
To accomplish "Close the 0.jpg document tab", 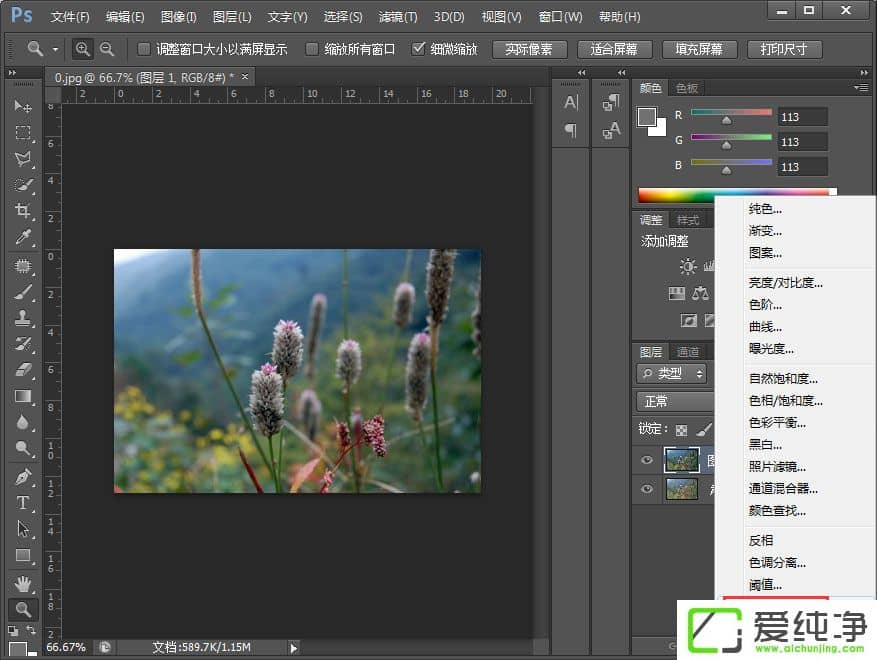I will tap(245, 77).
